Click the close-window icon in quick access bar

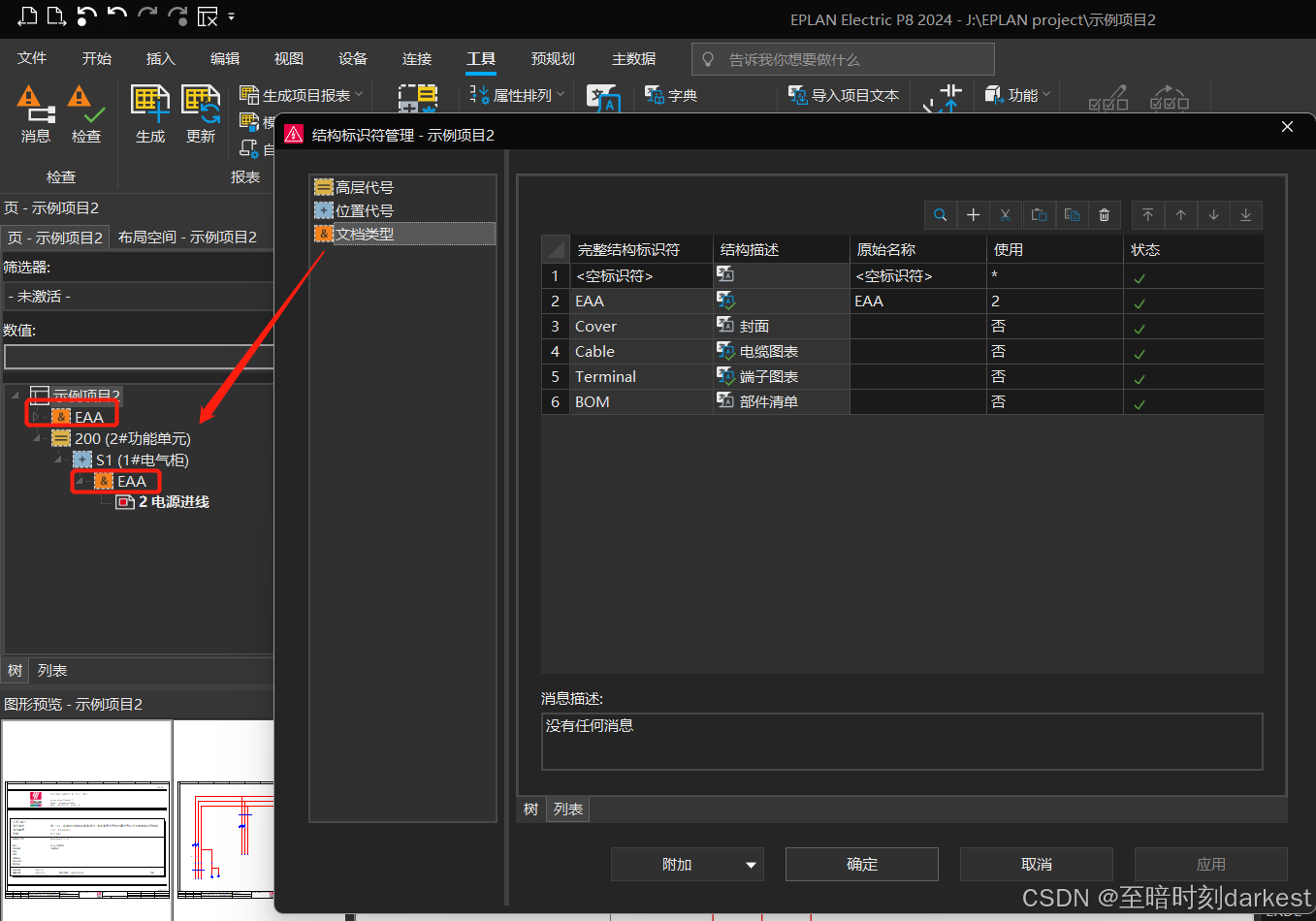coord(208,16)
